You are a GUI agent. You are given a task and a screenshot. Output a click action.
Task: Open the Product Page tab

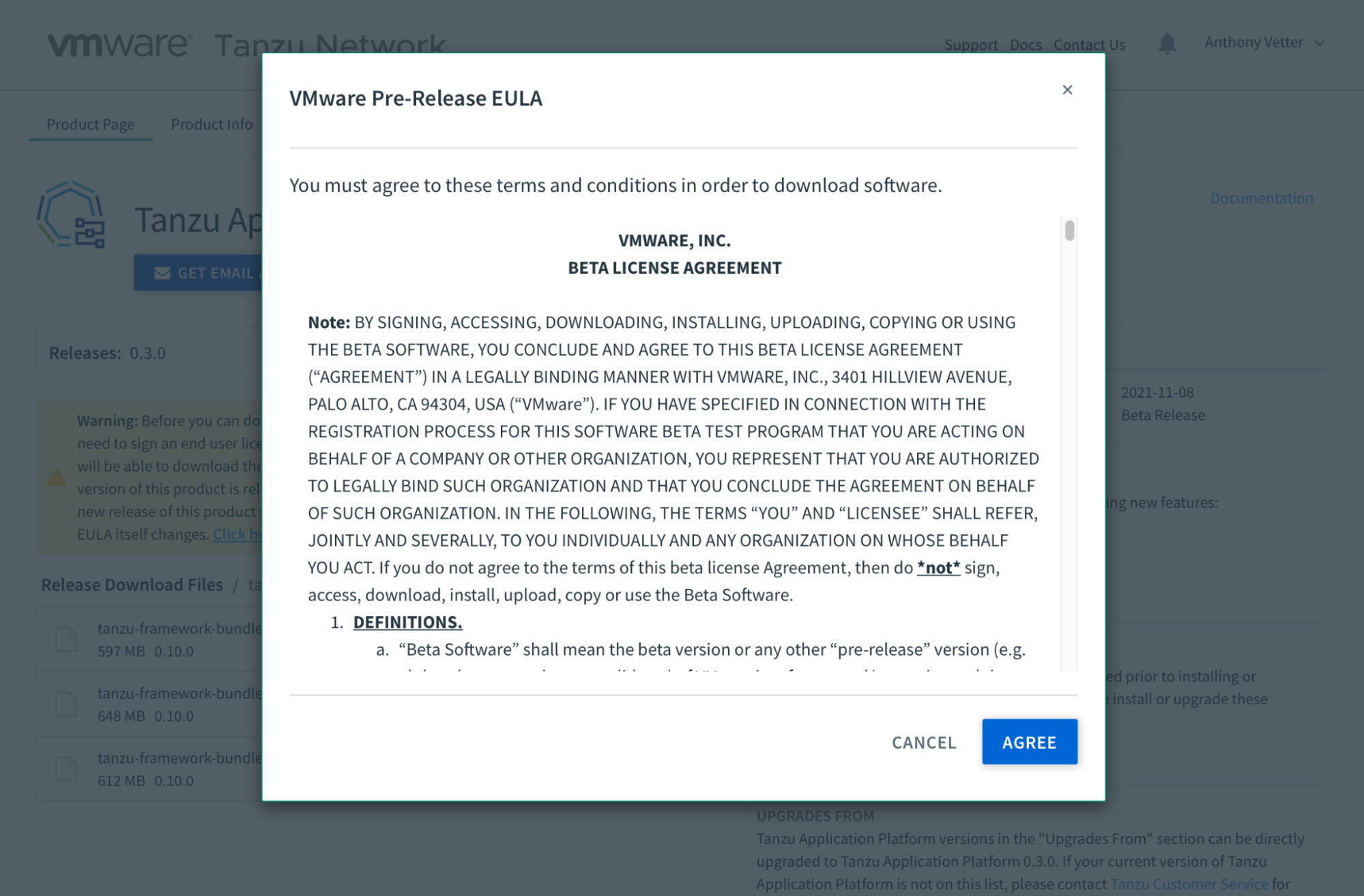pyautogui.click(x=90, y=124)
